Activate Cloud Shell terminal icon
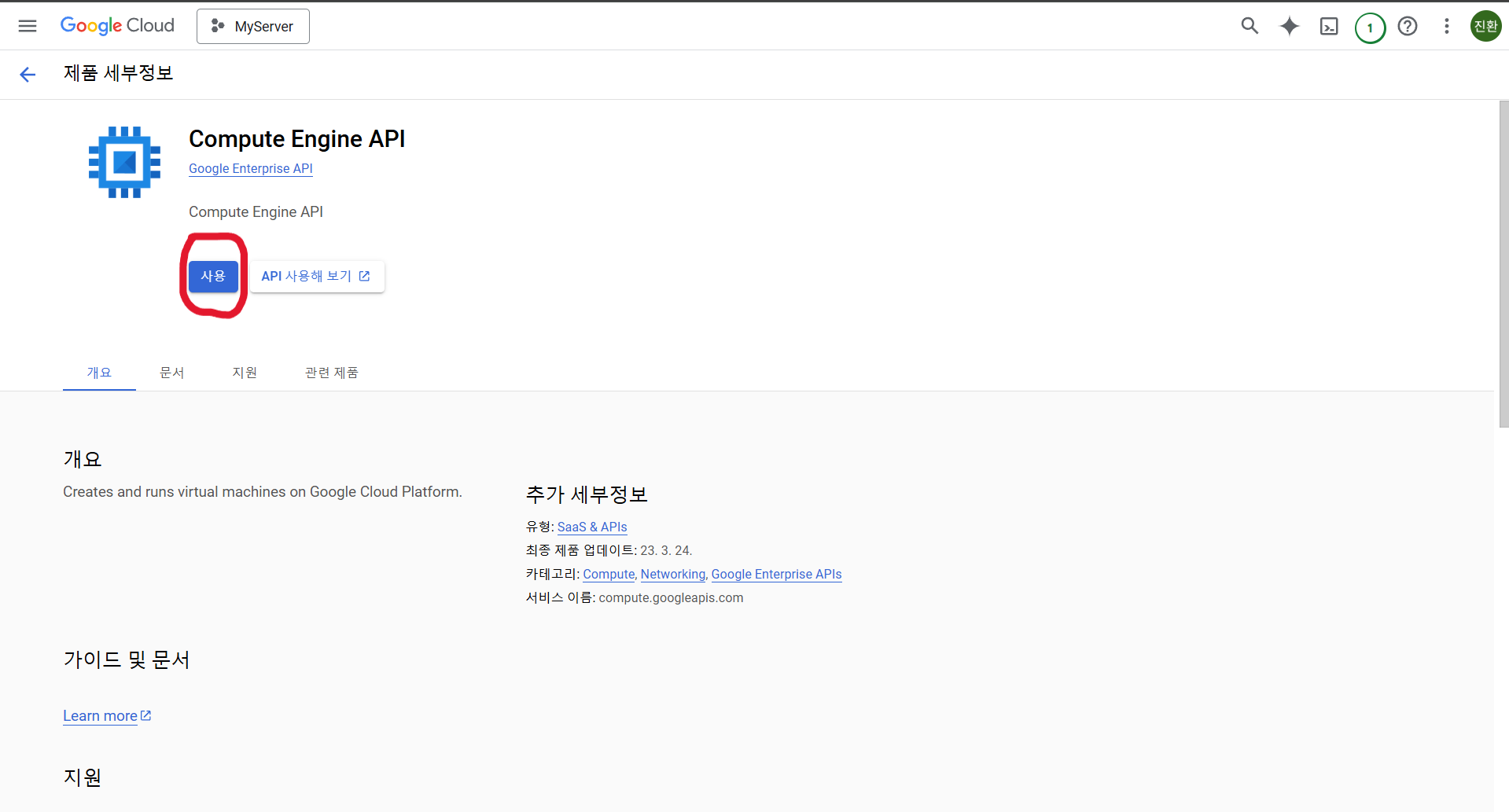 tap(1329, 27)
